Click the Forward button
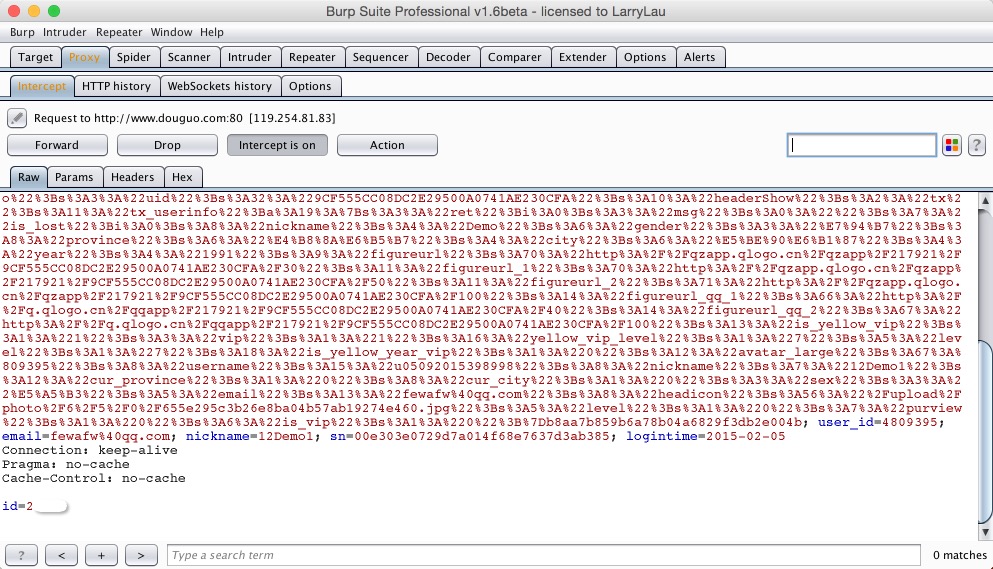 click(57, 145)
